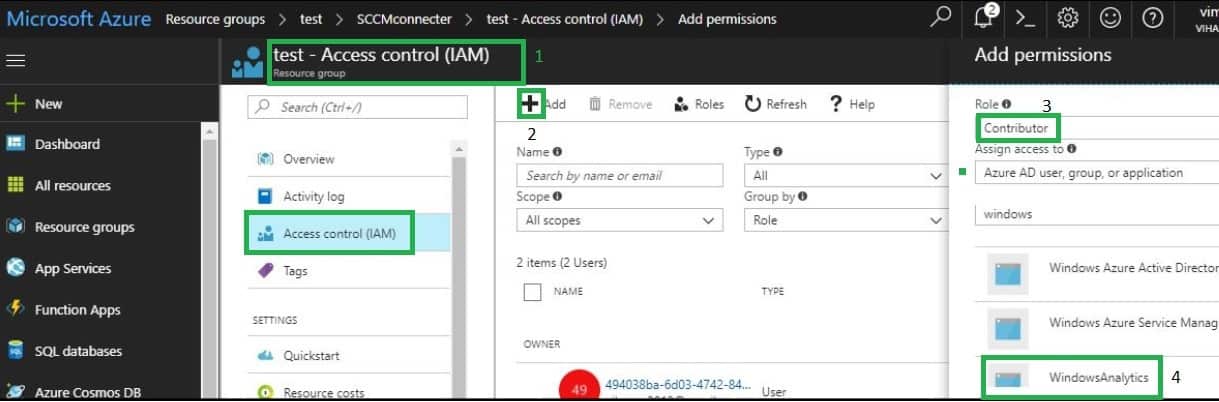The image size is (1219, 402).
Task: Click the Group by info icon
Action: [803, 197]
